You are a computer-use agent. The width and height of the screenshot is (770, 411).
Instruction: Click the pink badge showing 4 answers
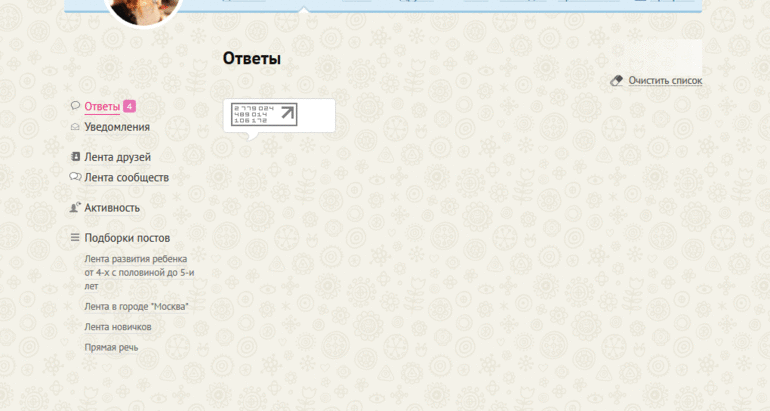tap(129, 106)
